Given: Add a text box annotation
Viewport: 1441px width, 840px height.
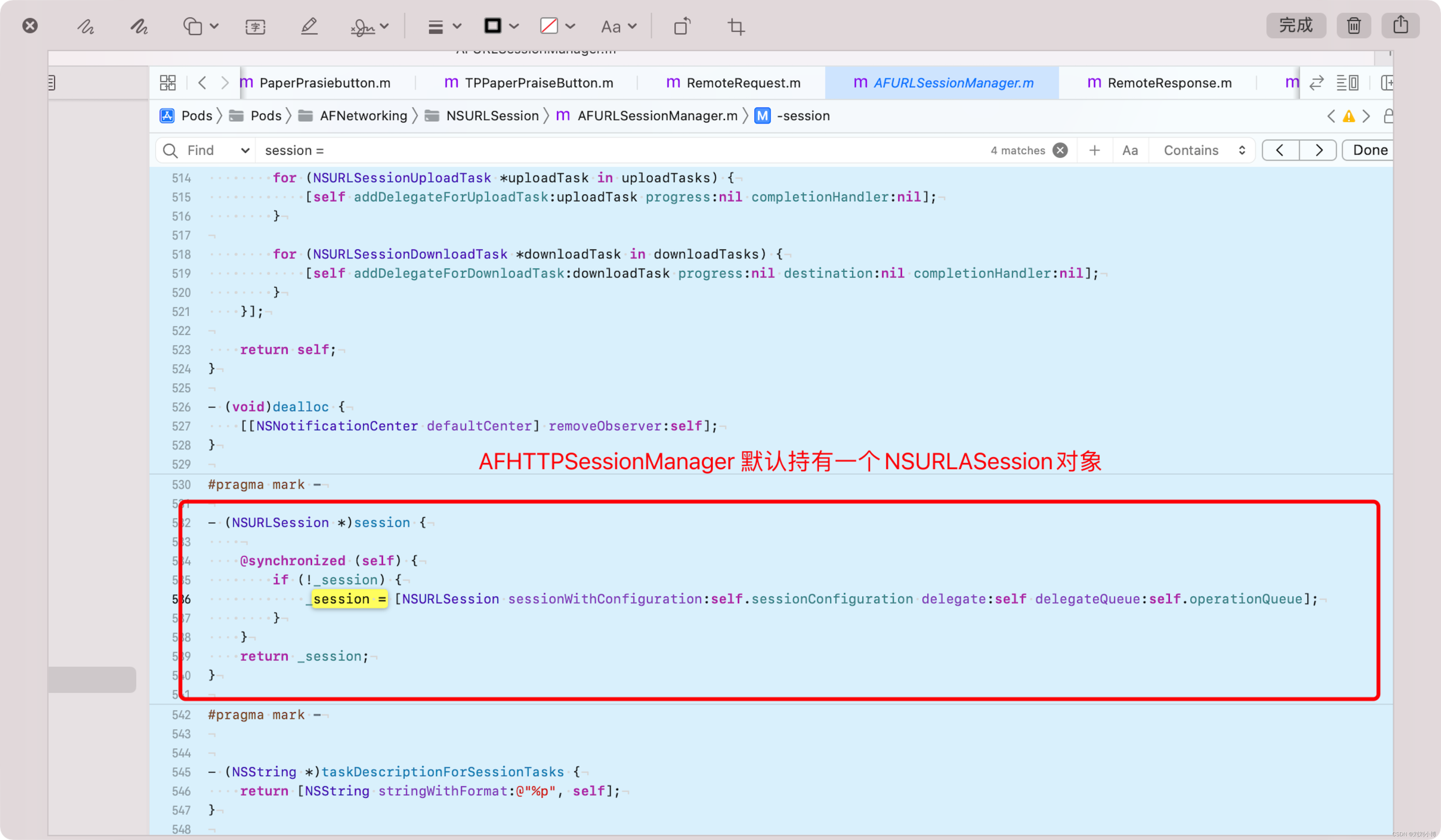Looking at the screenshot, I should (255, 26).
